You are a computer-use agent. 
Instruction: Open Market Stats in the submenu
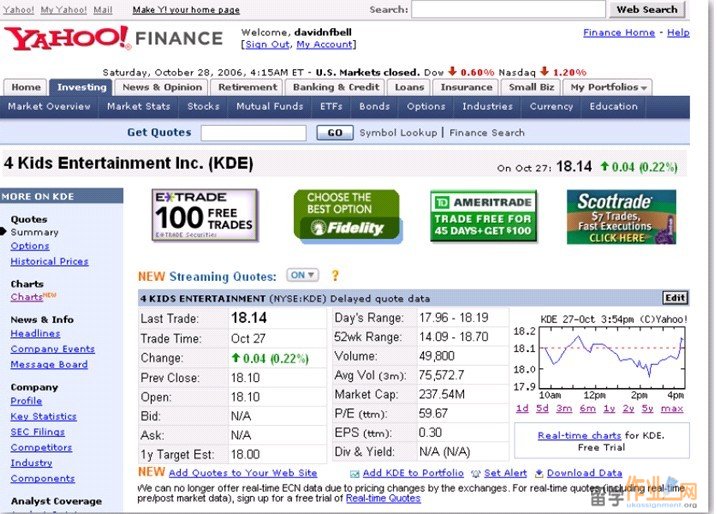click(x=139, y=107)
